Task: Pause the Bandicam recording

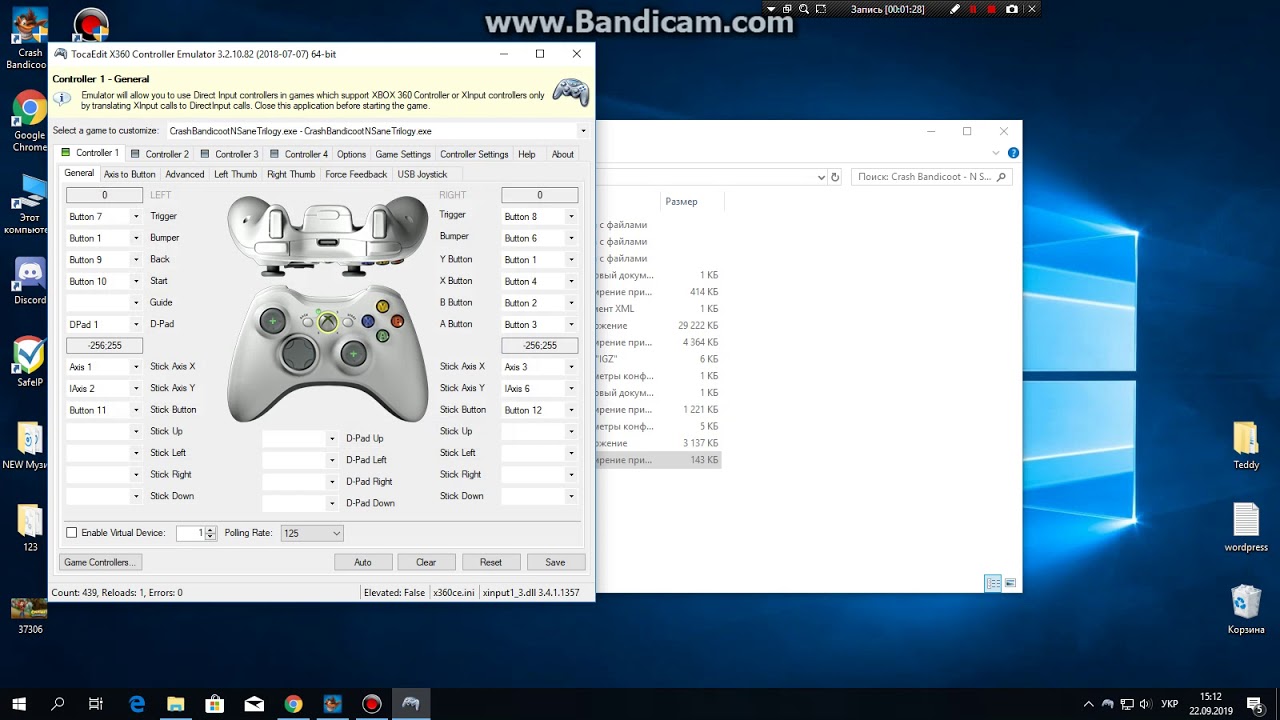Action: 974,9
